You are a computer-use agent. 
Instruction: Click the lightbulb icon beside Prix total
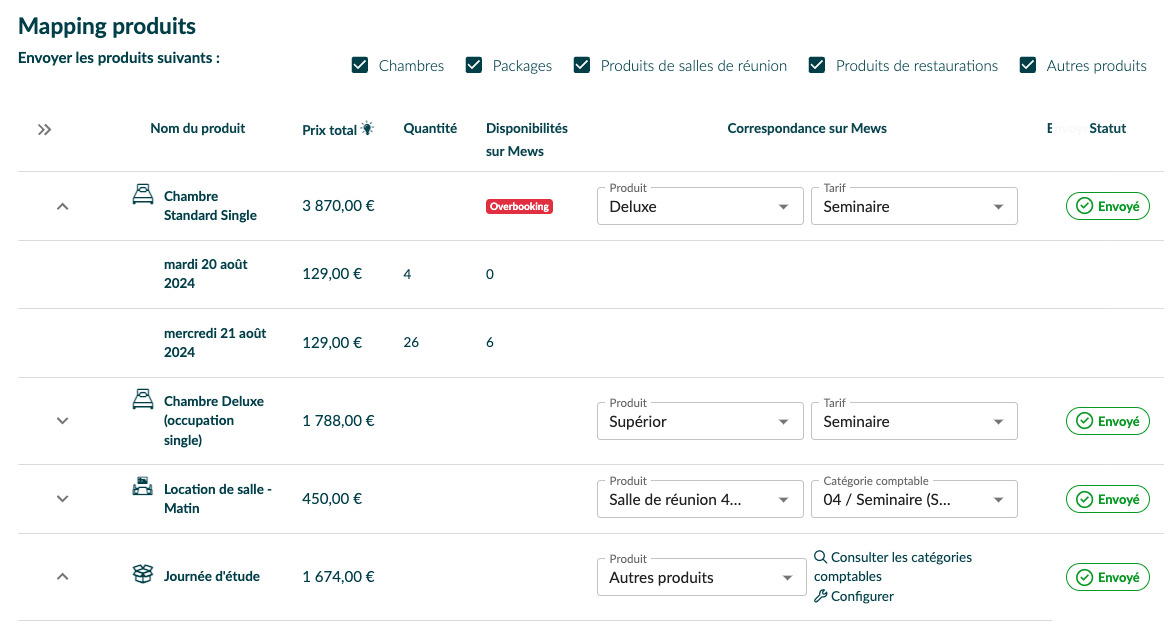[x=367, y=129]
